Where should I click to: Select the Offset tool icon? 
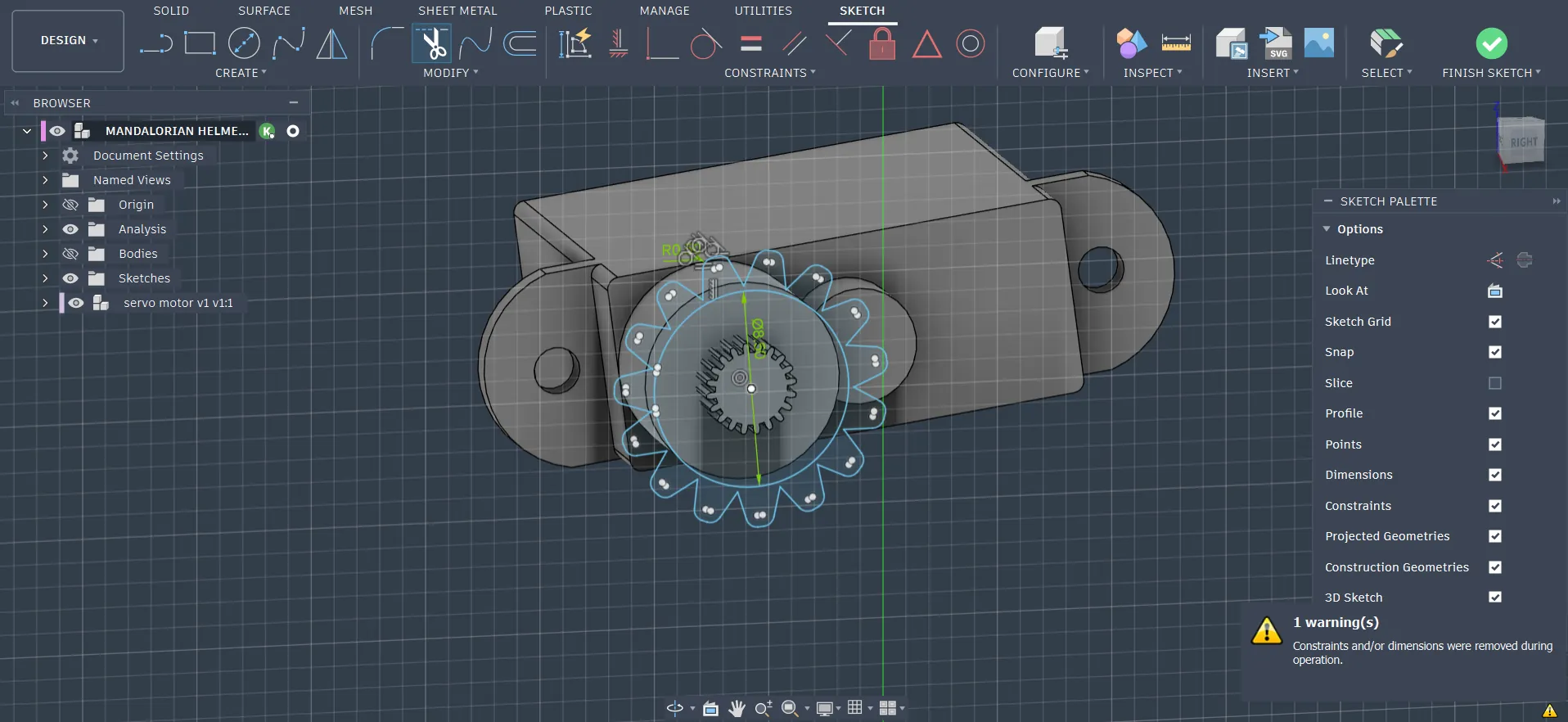pos(520,43)
